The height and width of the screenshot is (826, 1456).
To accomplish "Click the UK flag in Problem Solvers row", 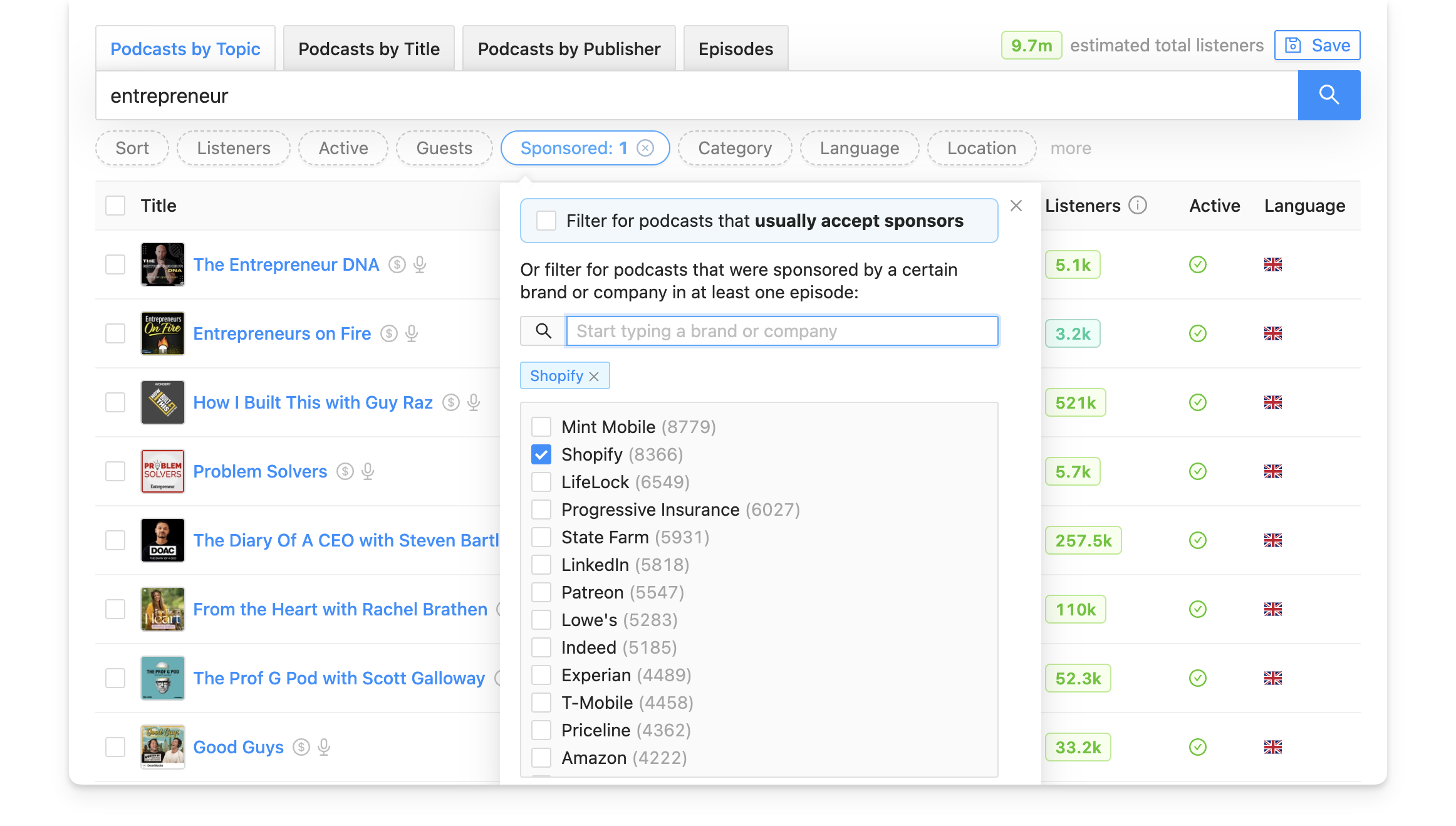I will click(1273, 471).
